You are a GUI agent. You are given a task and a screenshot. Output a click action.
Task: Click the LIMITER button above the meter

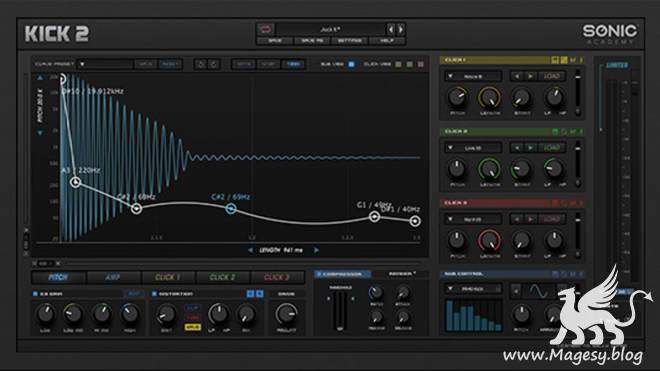coord(617,65)
